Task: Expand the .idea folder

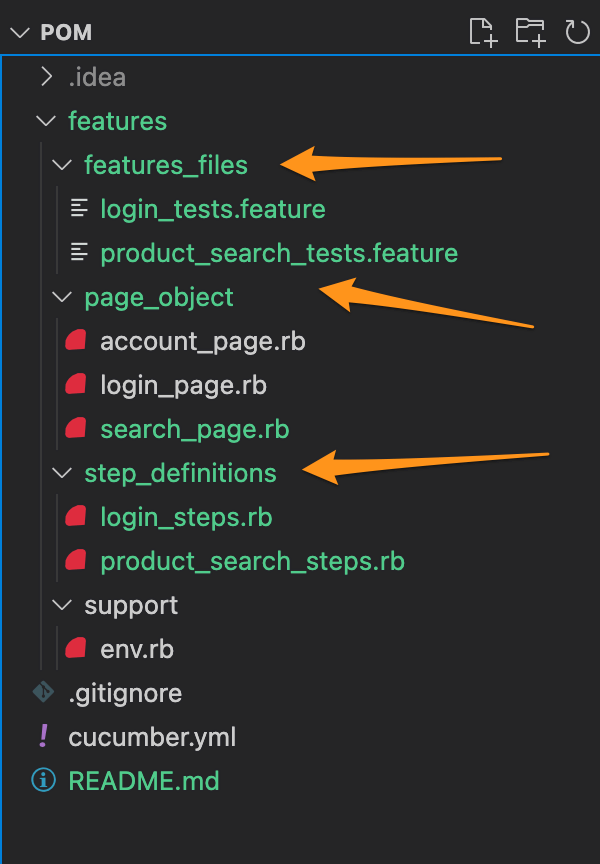Action: (45, 77)
